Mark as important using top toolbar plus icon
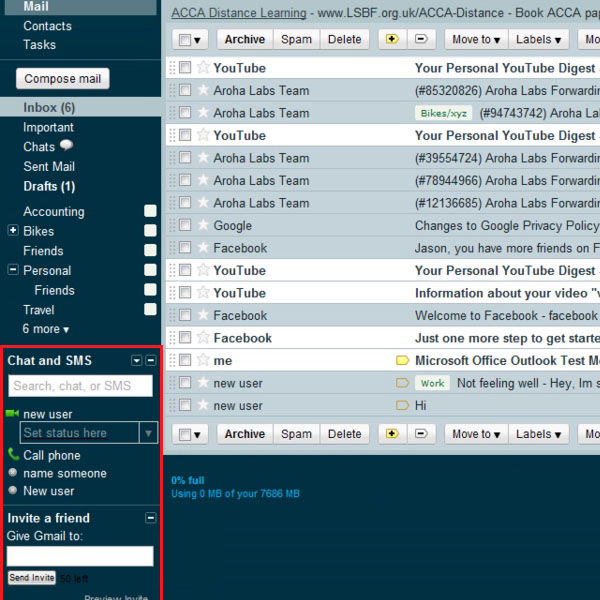 point(392,39)
